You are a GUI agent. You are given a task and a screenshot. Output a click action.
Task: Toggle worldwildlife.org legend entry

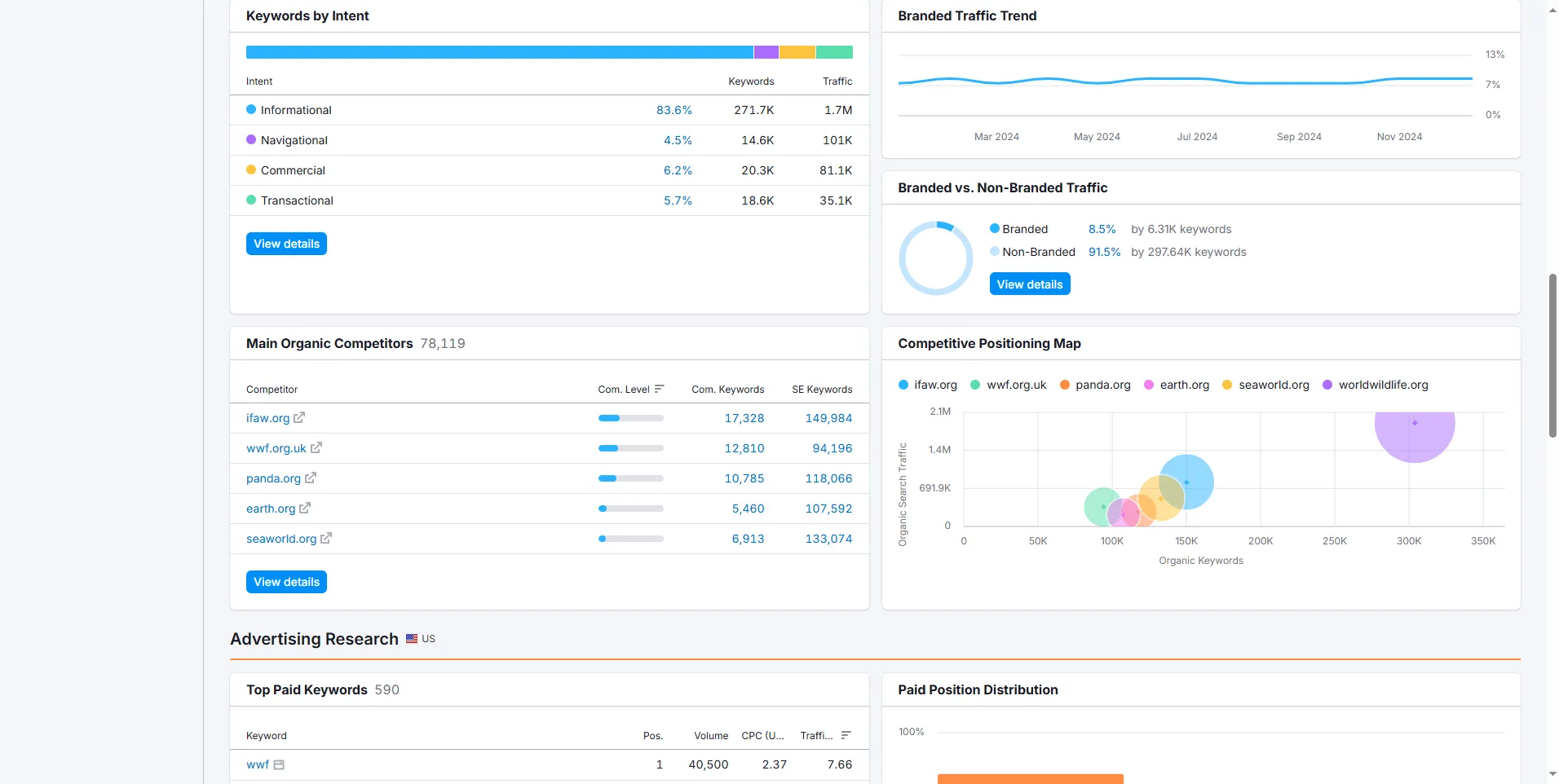tap(1376, 385)
